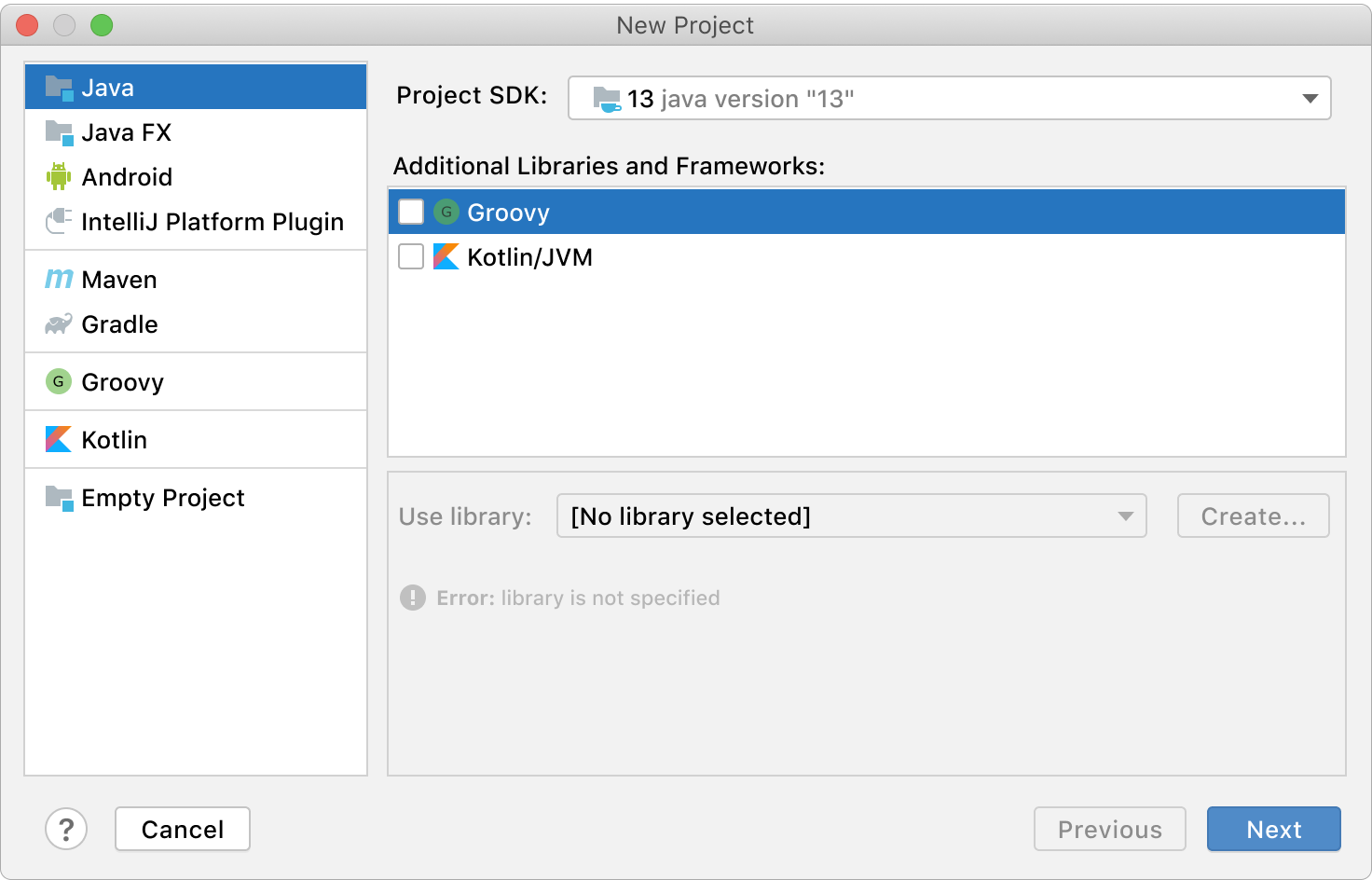The width and height of the screenshot is (1372, 880).
Task: Click the Cancel button
Action: pyautogui.click(x=183, y=829)
